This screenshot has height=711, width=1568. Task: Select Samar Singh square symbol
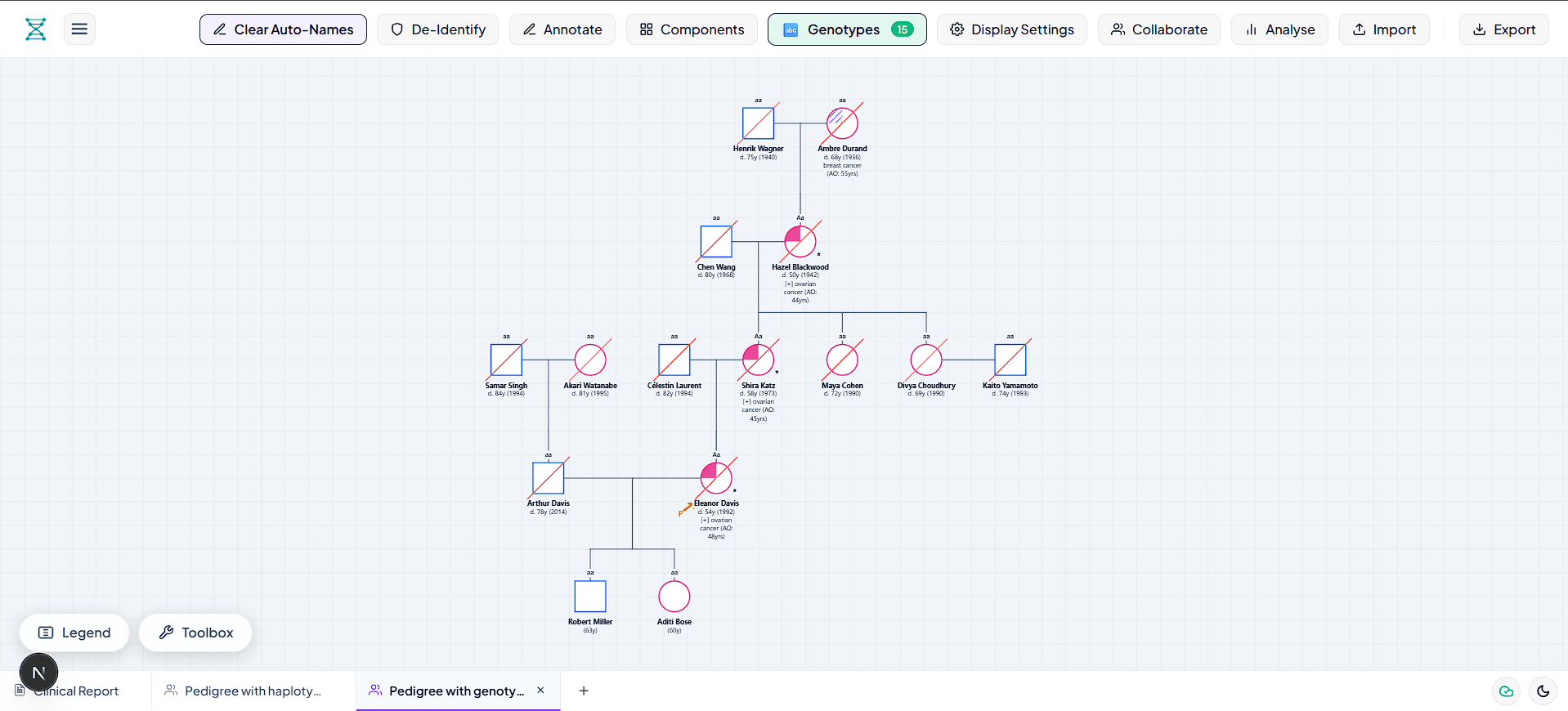click(506, 360)
